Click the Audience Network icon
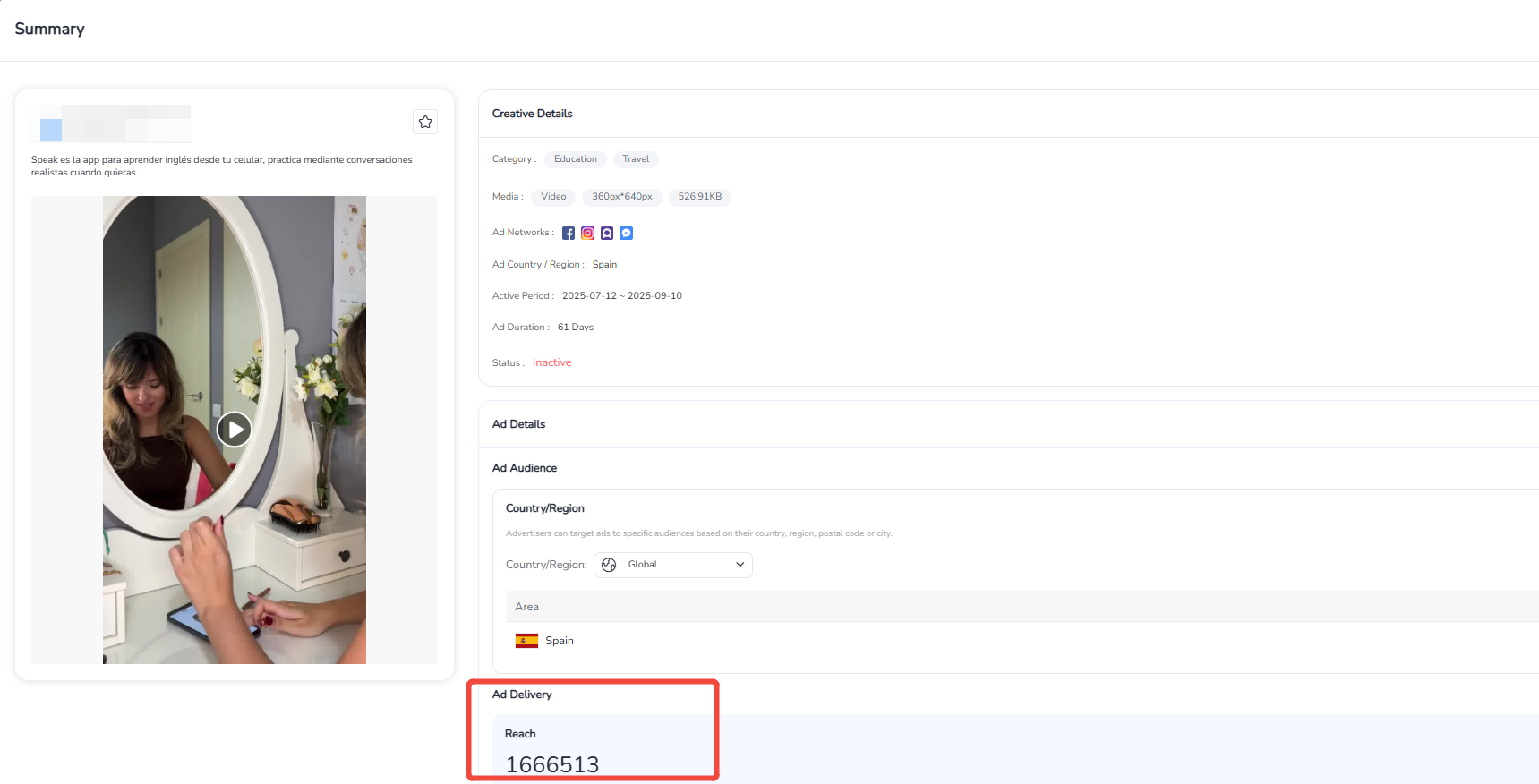Viewport: 1539px width, 784px height. pos(607,233)
